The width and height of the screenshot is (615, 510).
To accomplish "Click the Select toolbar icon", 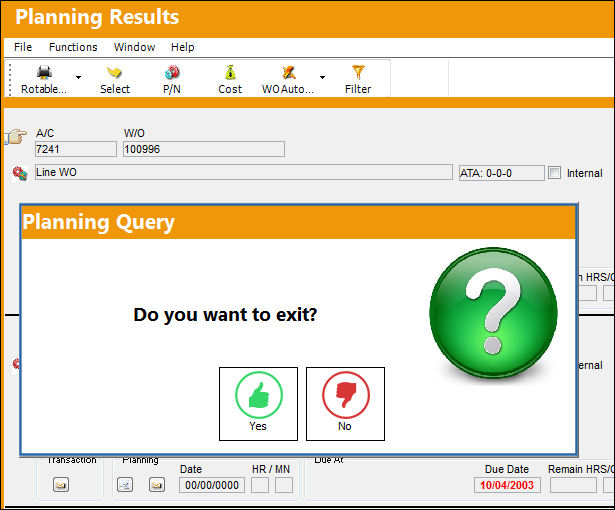I will coord(115,73).
